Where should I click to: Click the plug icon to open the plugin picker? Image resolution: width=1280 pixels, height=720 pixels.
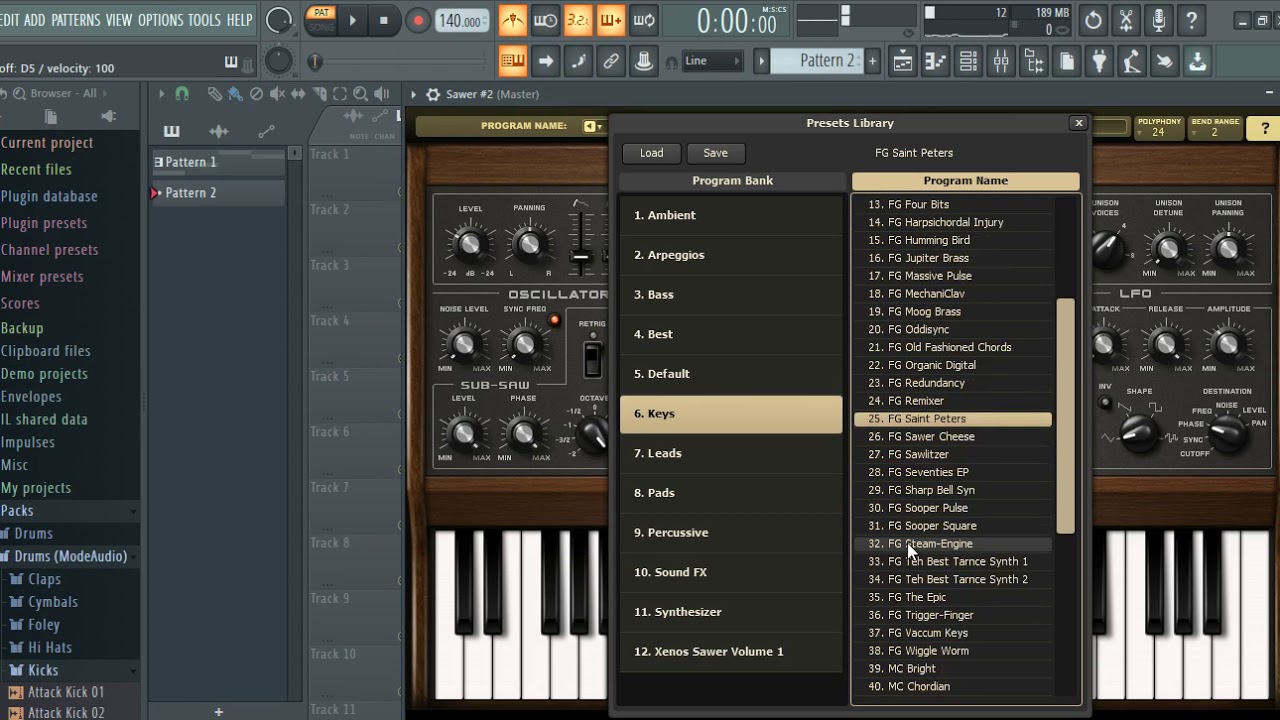coord(1100,62)
